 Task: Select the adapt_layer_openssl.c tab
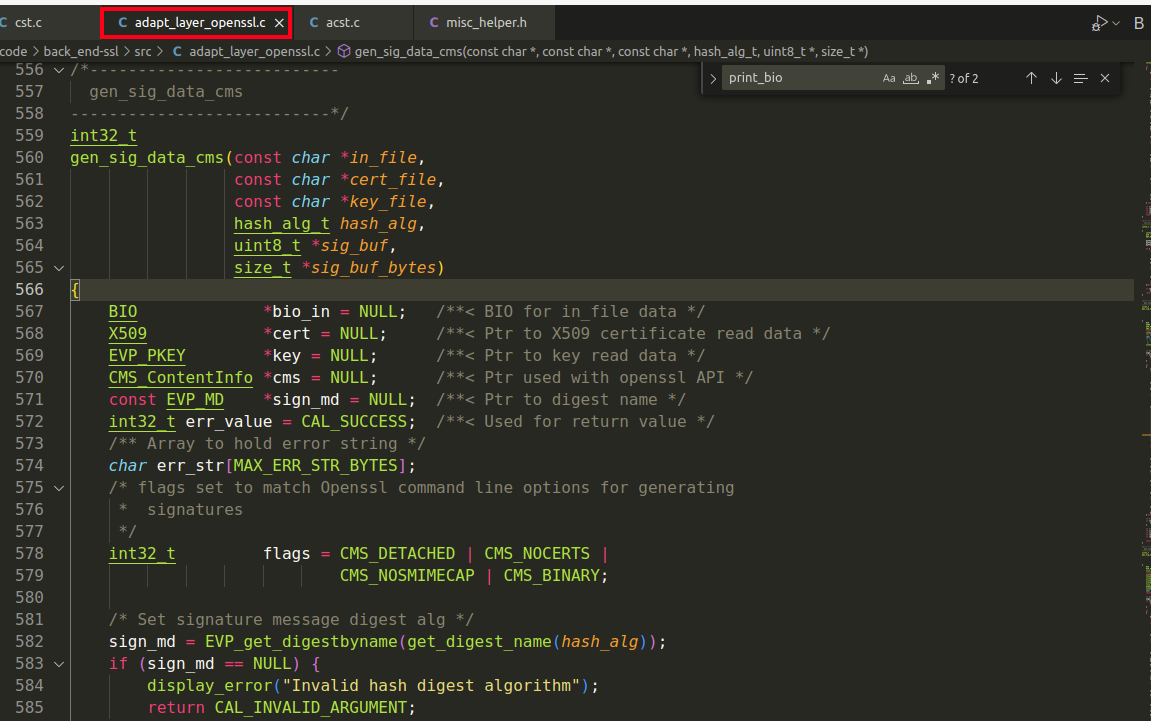[196, 23]
